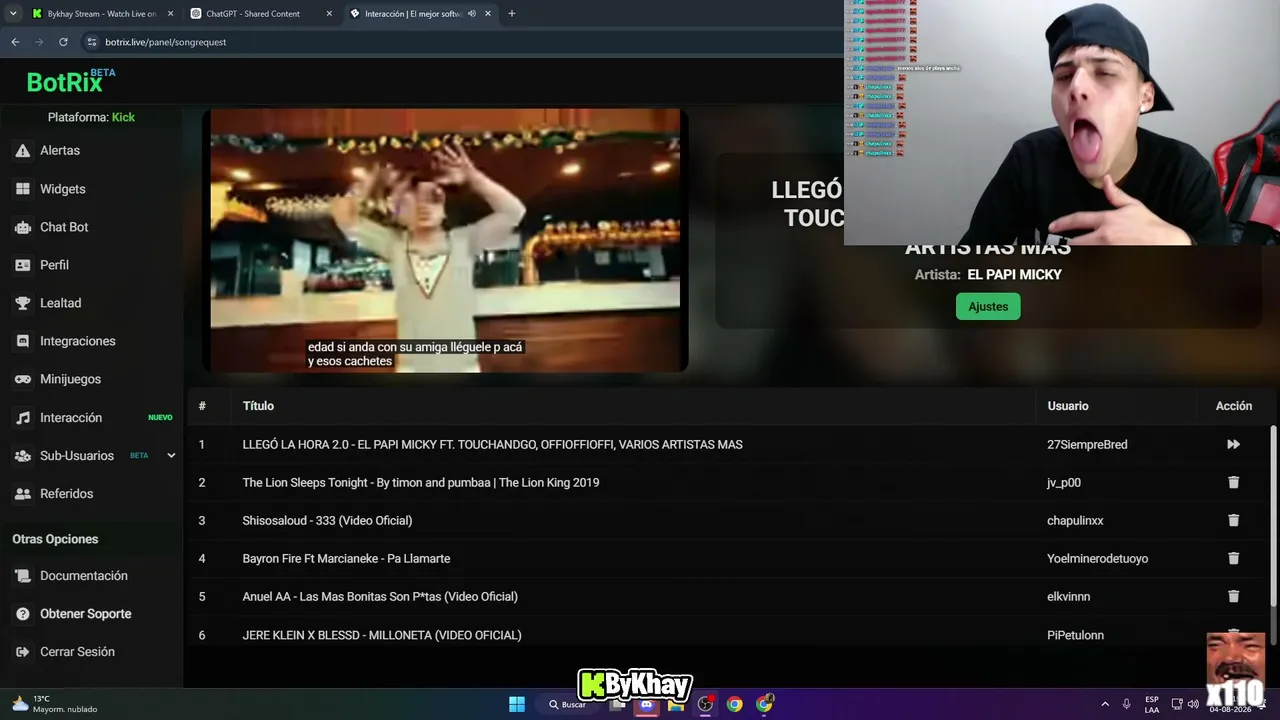Click the Cerrar Sesión logout icon

[22, 652]
